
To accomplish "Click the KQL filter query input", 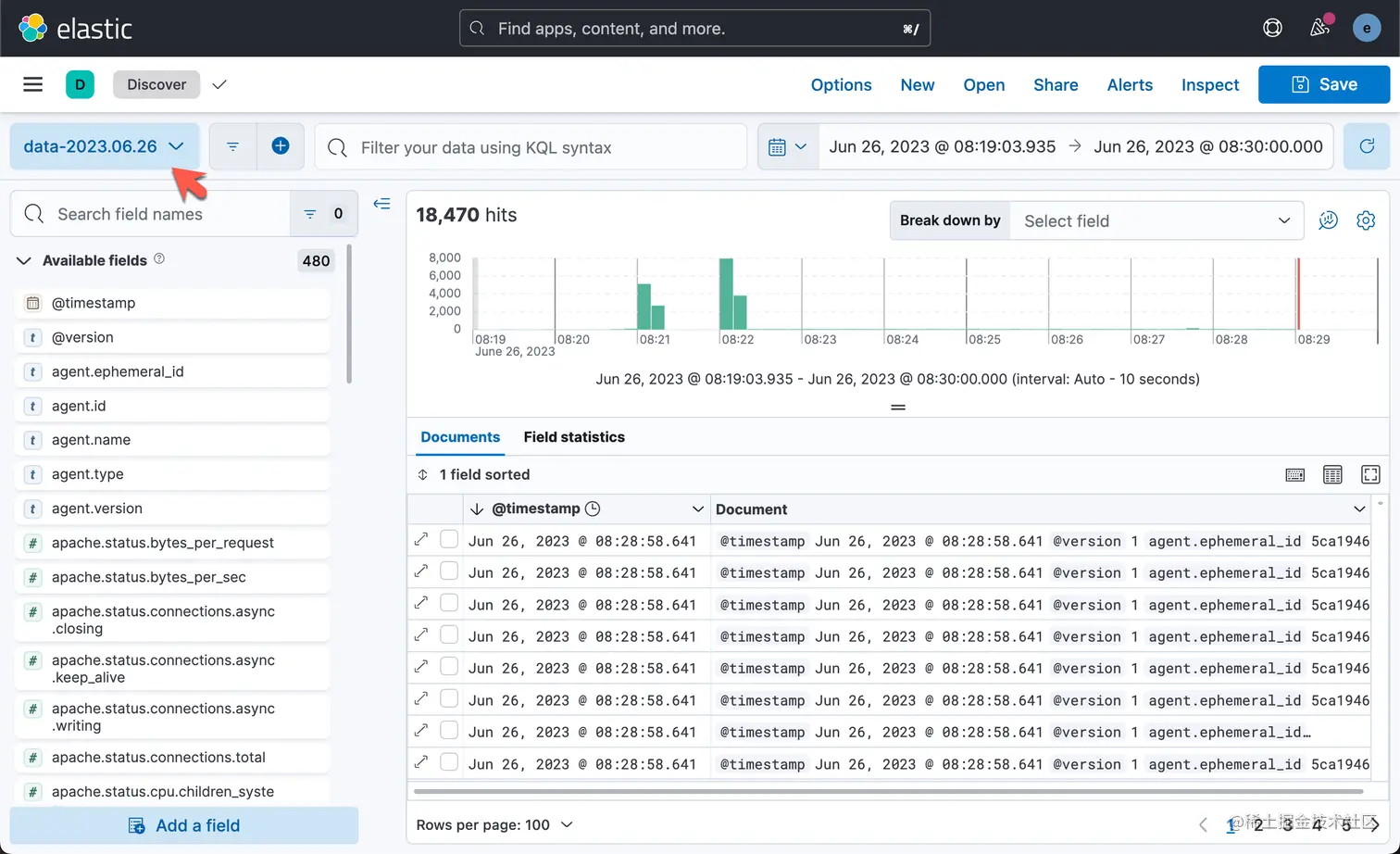I will [531, 147].
